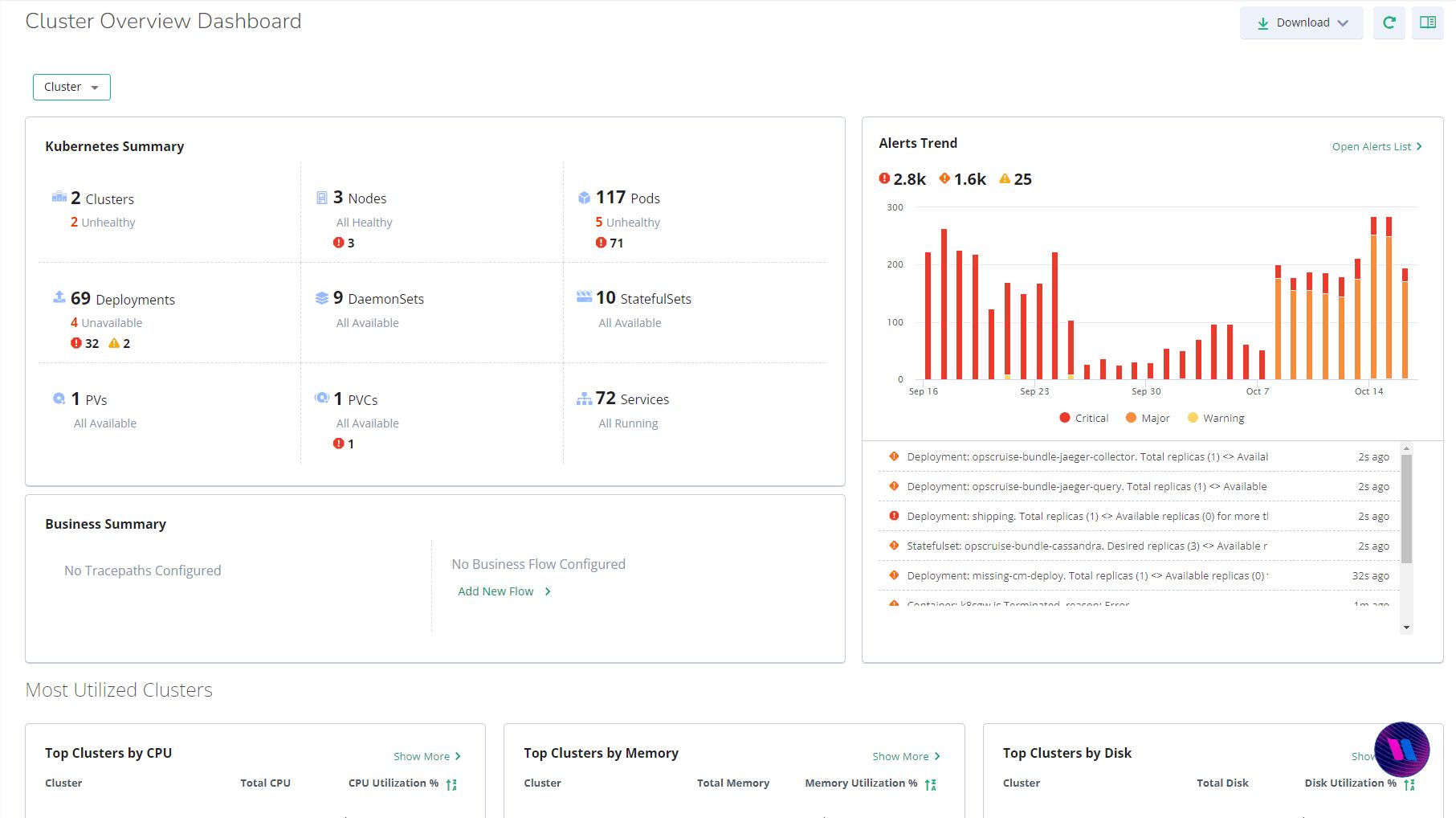Click the Services hierarchy icon
The height and width of the screenshot is (818, 1456).
(x=584, y=399)
